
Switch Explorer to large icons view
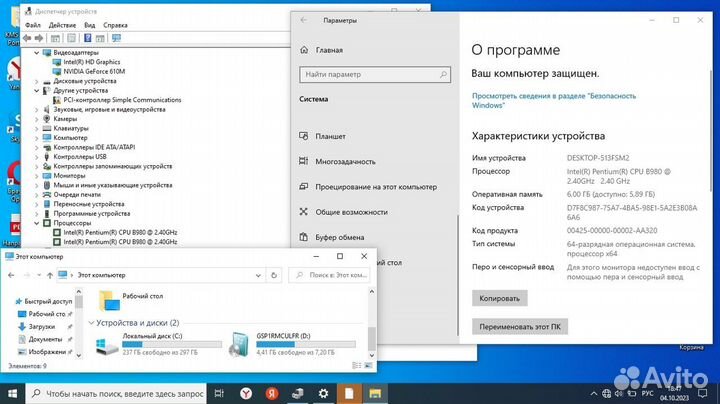[368, 365]
